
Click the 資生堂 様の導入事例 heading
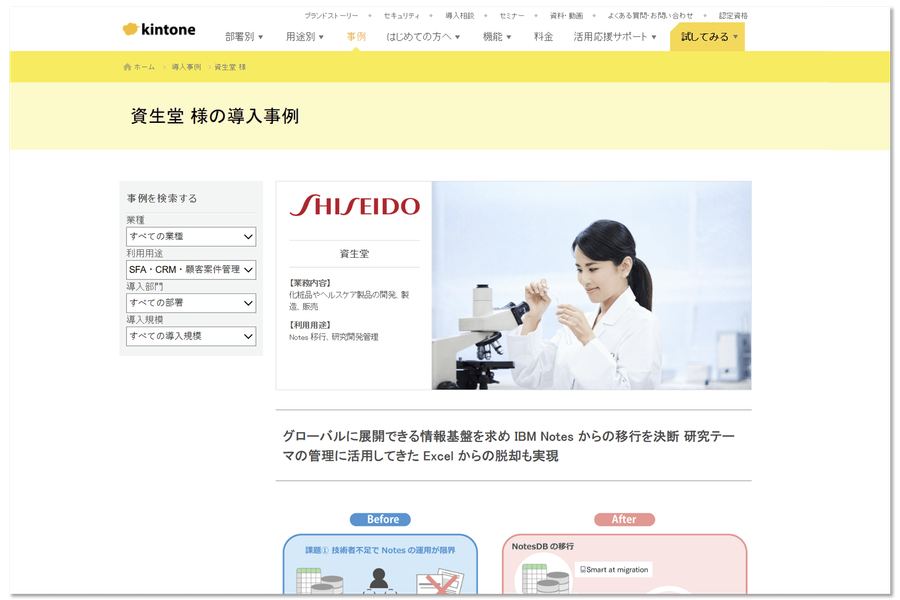point(215,117)
